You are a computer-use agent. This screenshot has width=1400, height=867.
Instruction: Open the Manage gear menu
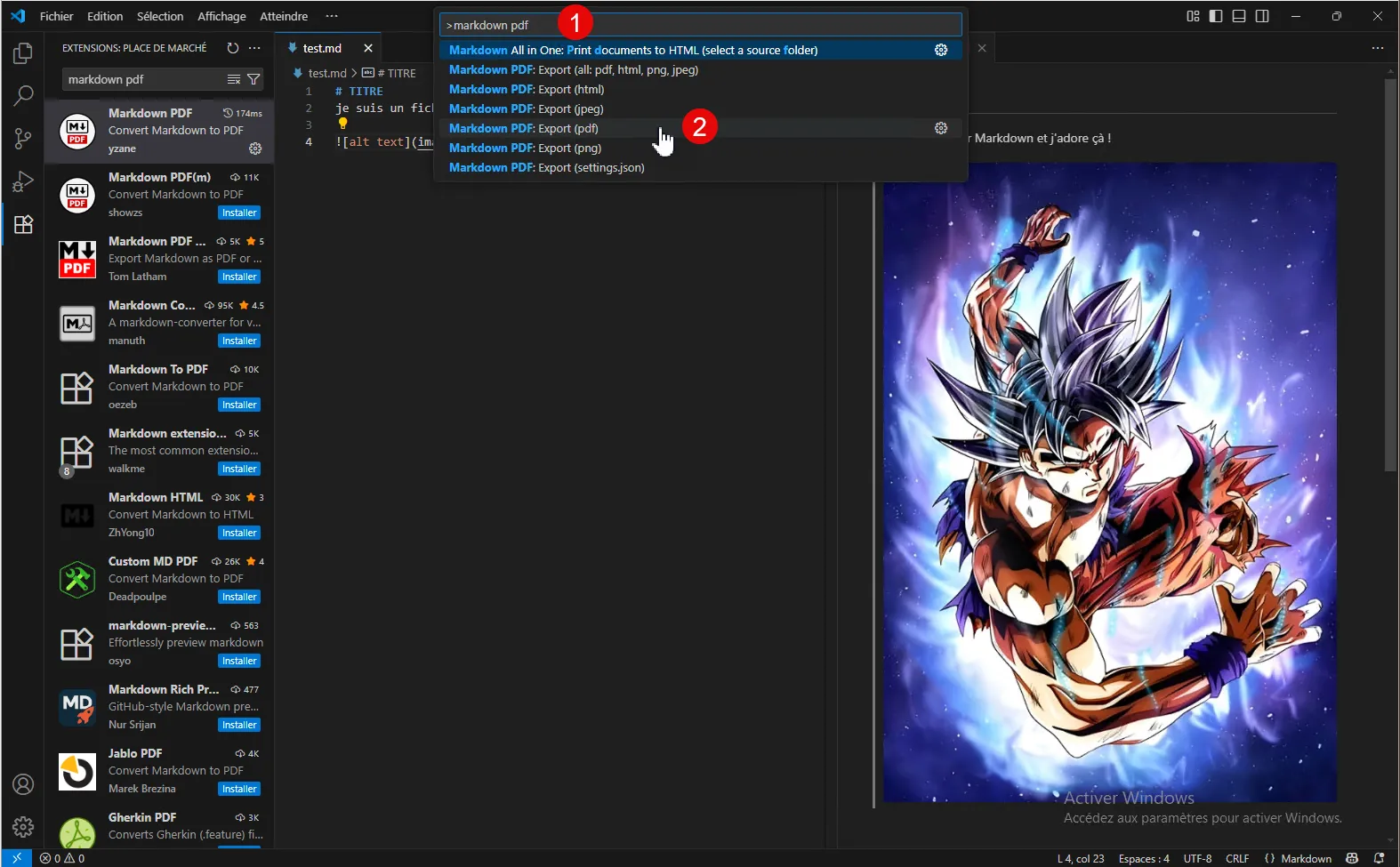[23, 827]
